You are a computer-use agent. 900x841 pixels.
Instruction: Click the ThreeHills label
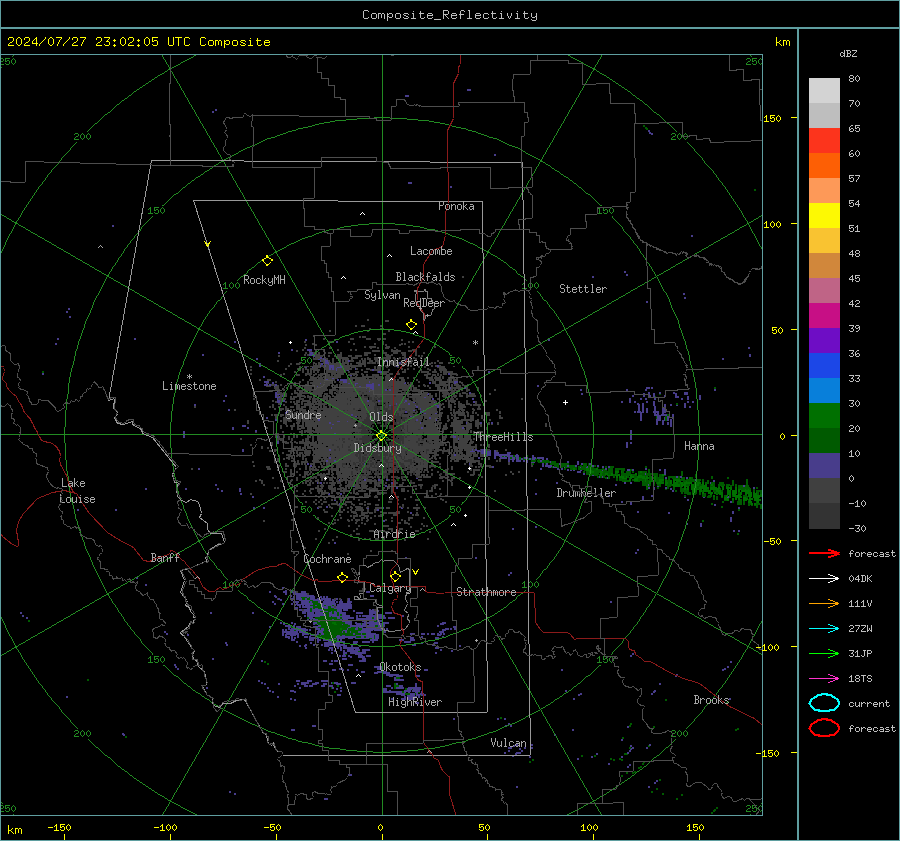point(503,437)
